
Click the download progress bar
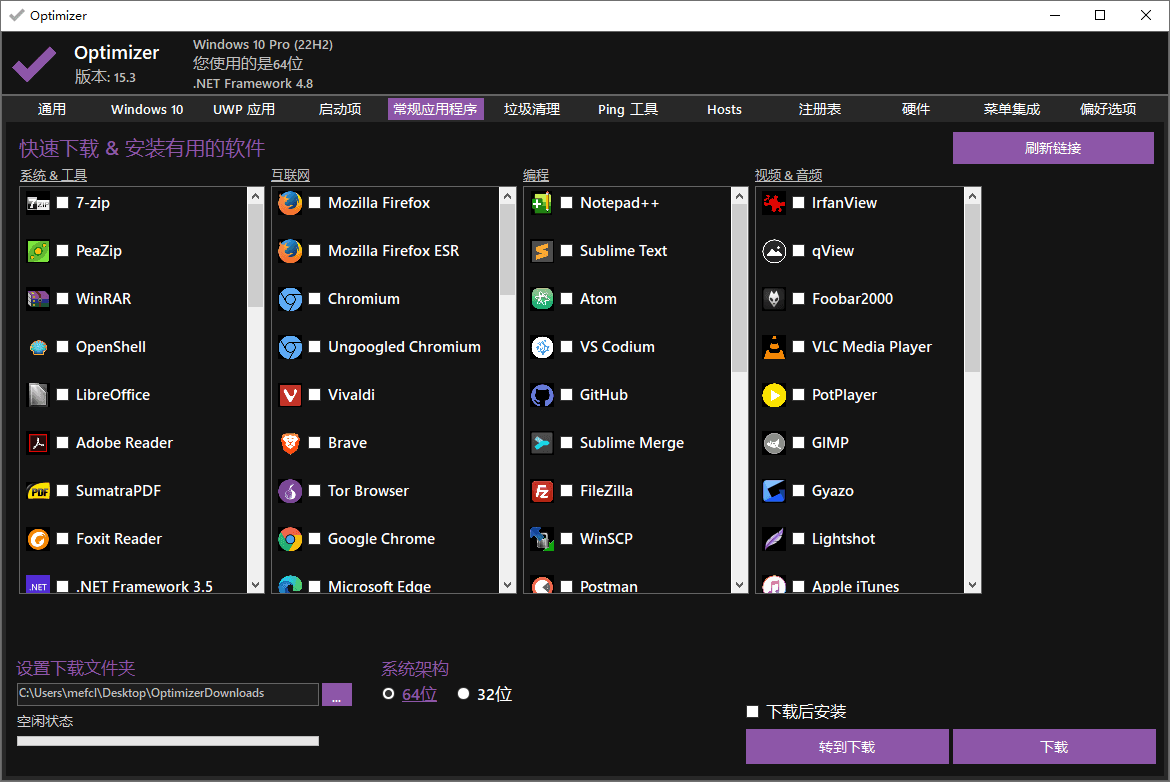point(168,741)
